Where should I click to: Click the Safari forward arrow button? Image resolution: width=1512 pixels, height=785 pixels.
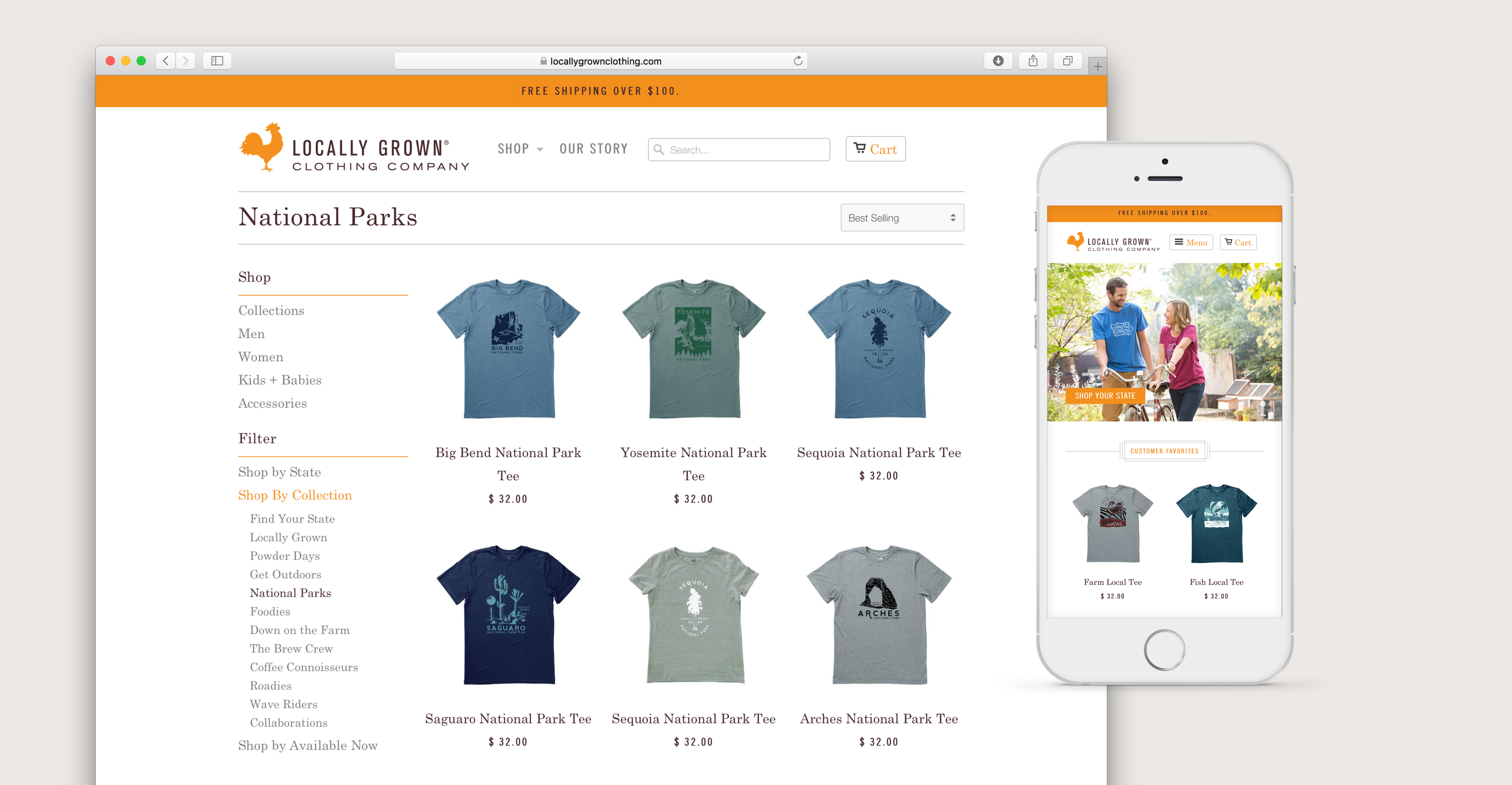[186, 60]
